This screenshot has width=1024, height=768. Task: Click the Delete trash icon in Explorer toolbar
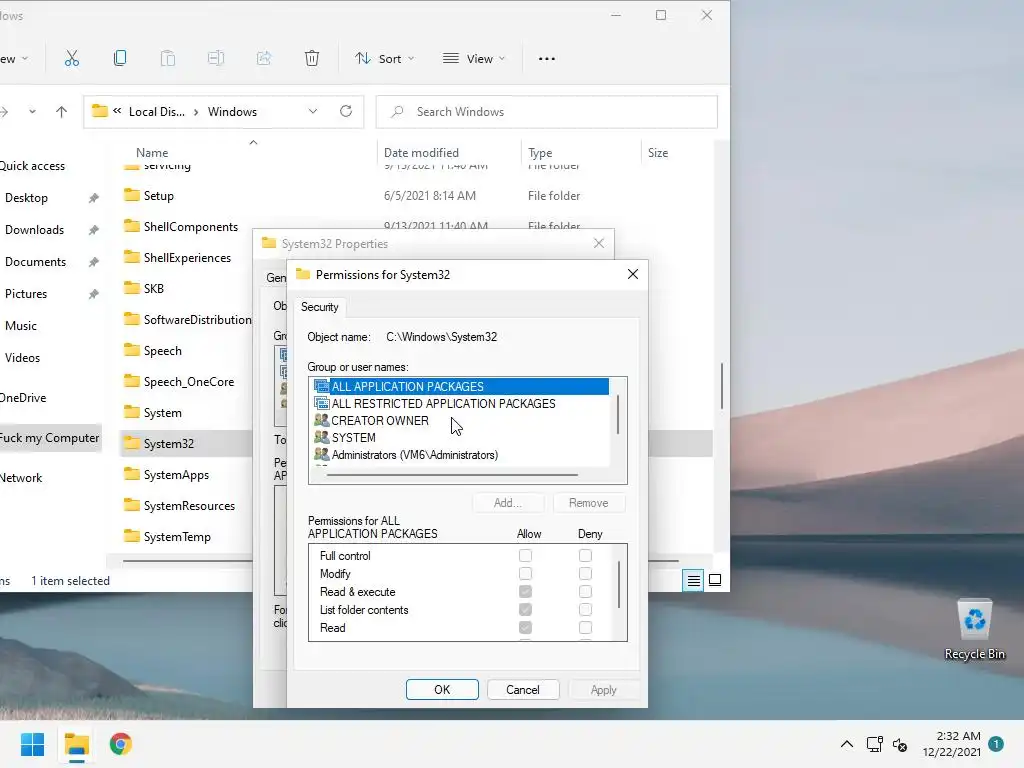point(312,58)
